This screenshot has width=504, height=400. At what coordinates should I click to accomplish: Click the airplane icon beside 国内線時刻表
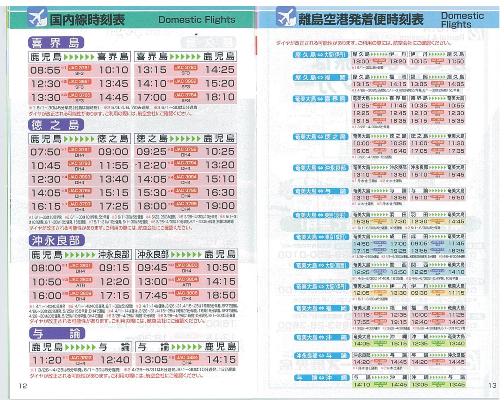(x=37, y=18)
